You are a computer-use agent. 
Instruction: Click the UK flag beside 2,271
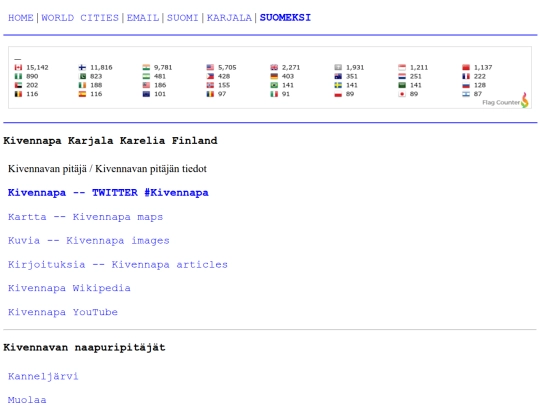coord(274,68)
